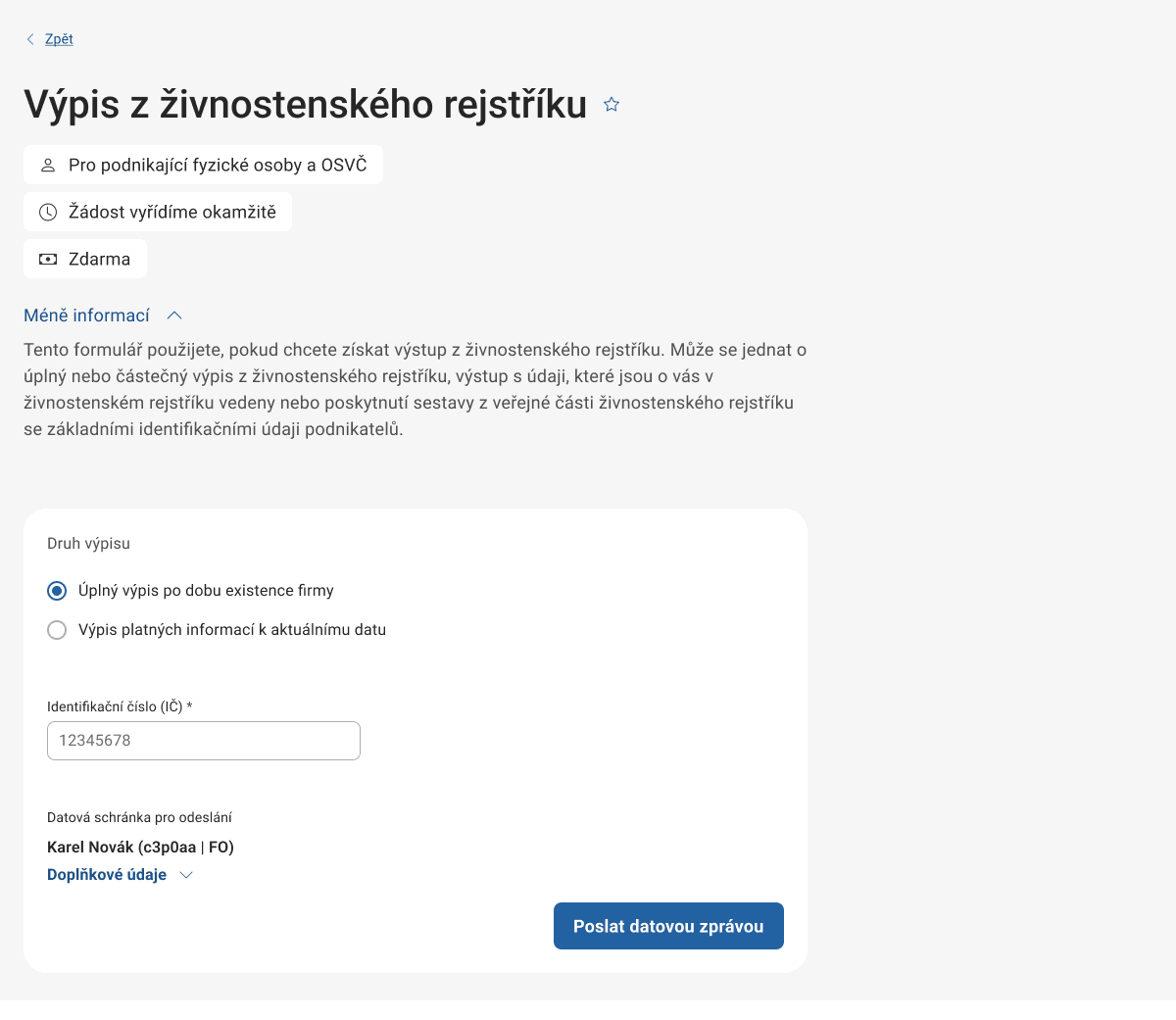The height and width of the screenshot is (1020, 1176).
Task: Follow the 'Zpět' link
Action: 58,39
